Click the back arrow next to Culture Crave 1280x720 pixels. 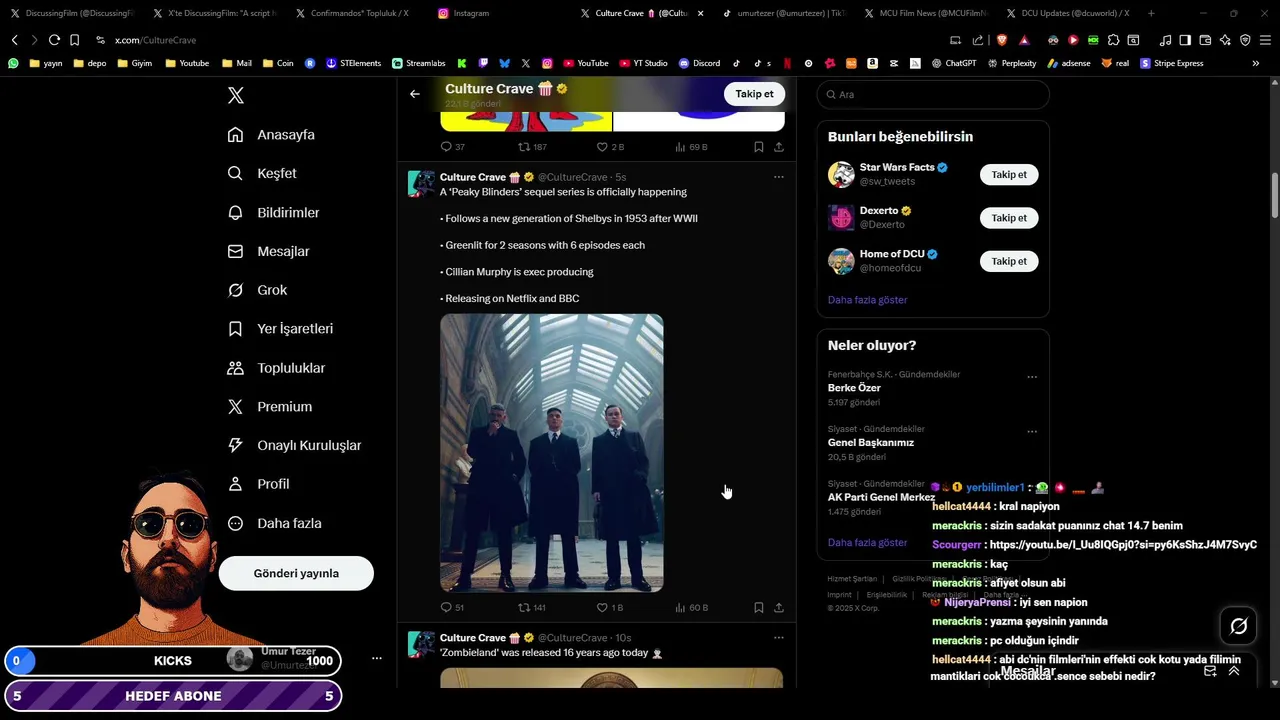pyautogui.click(x=415, y=94)
